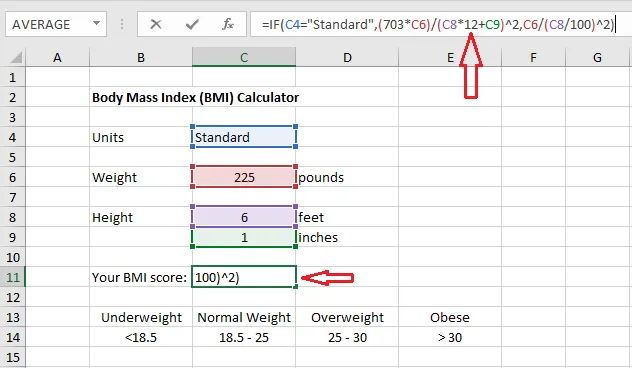The image size is (632, 368).
Task: Click the Normal Weight category cell
Action: pyautogui.click(x=244, y=317)
